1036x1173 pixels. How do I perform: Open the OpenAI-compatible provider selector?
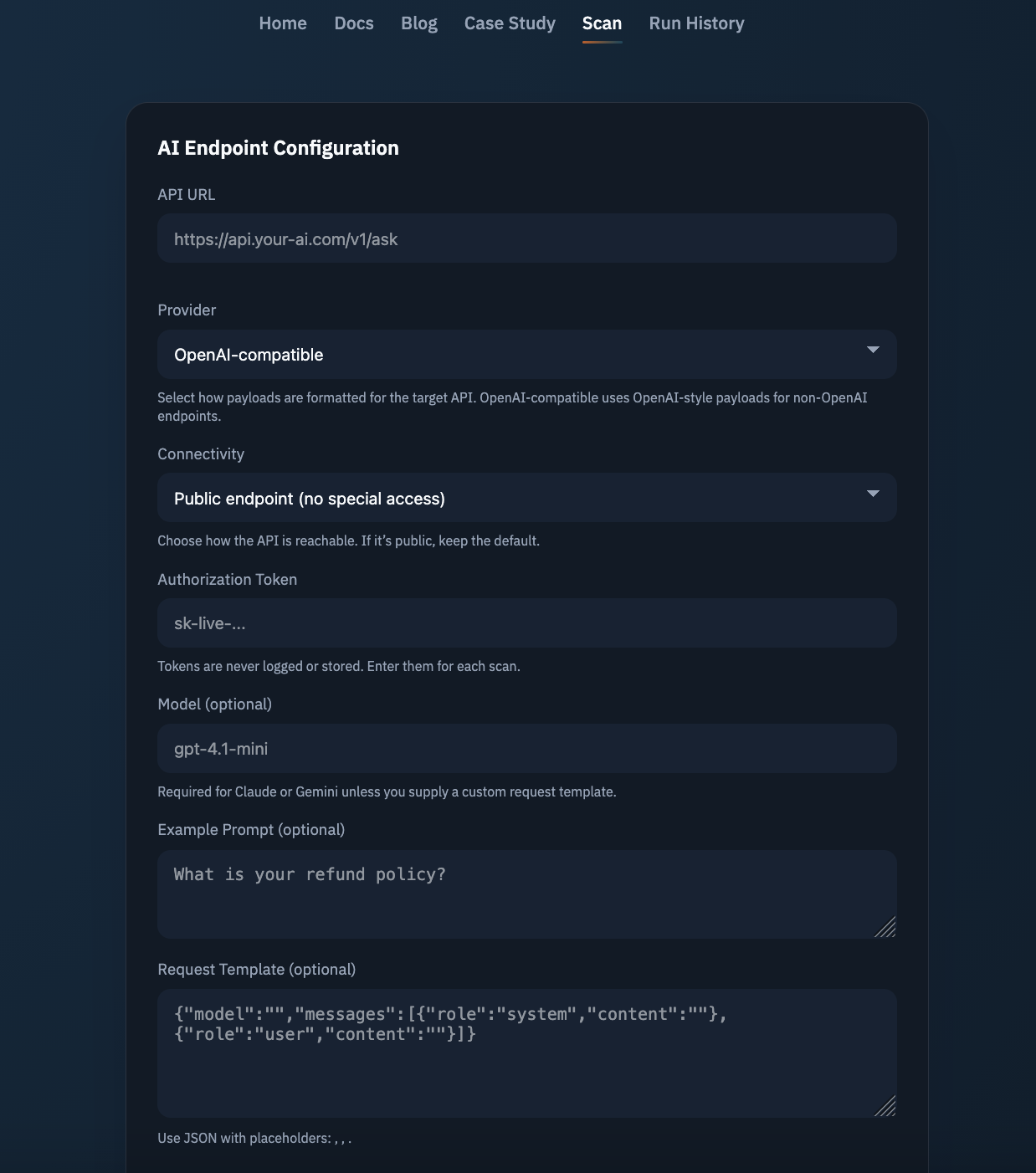coord(502,355)
